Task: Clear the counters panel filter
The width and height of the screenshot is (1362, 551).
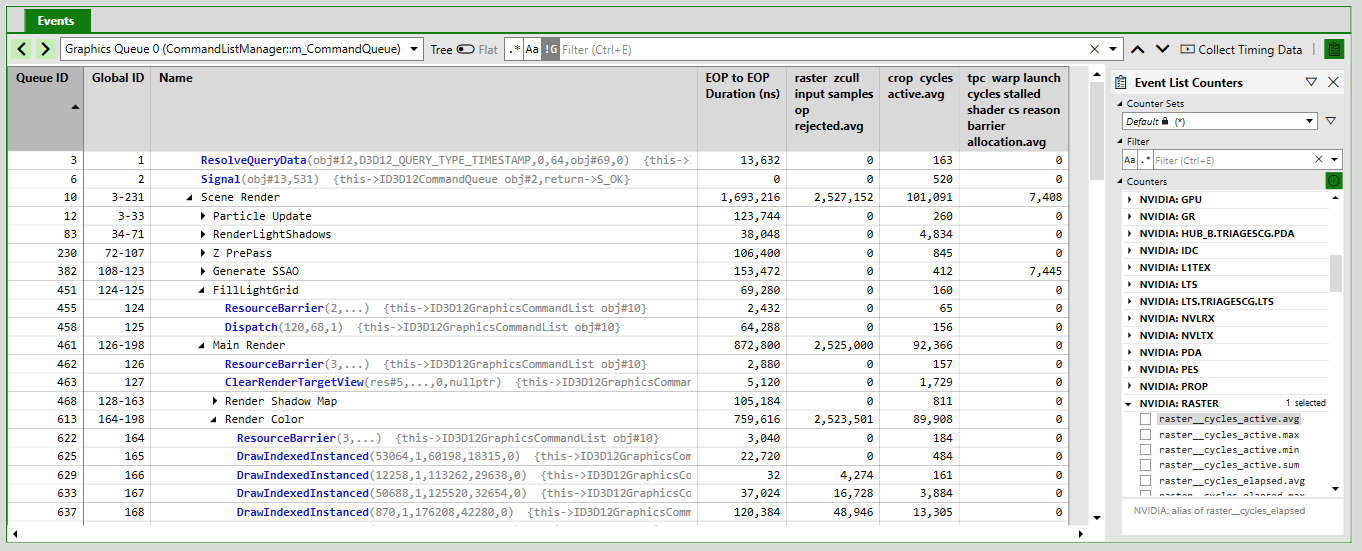Action: [x=1320, y=160]
